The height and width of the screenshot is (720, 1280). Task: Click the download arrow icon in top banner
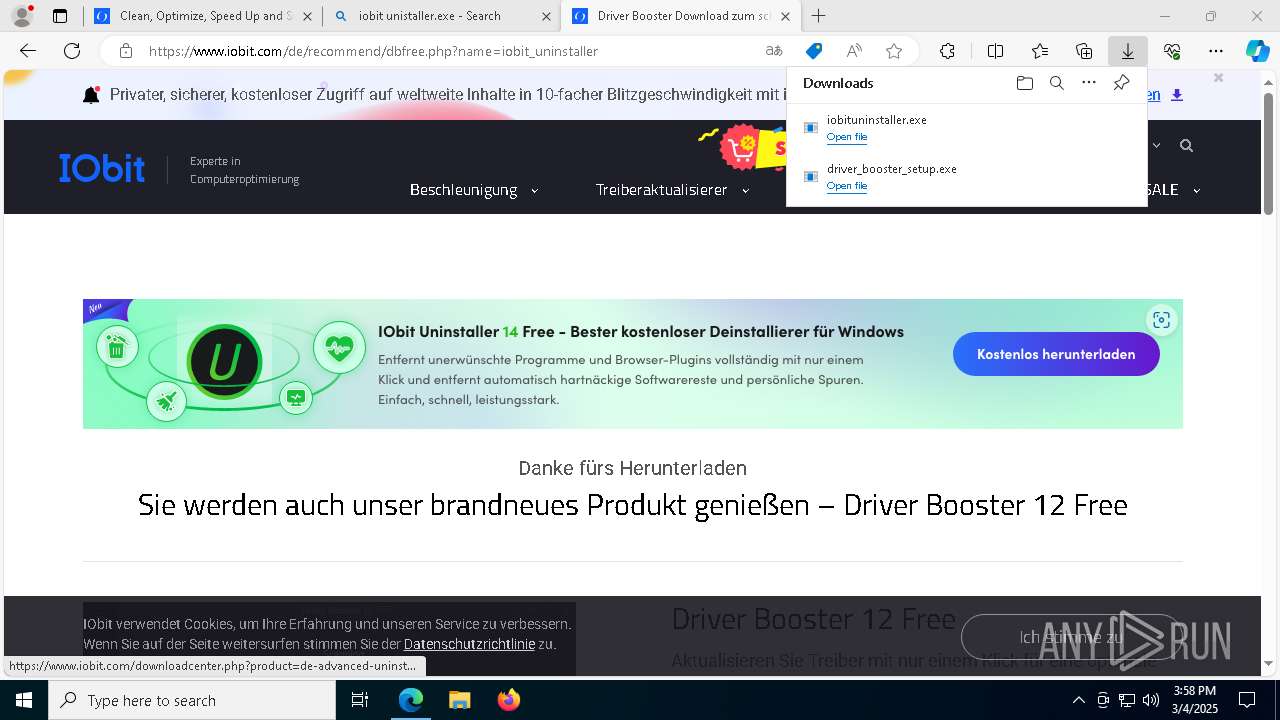[1177, 95]
